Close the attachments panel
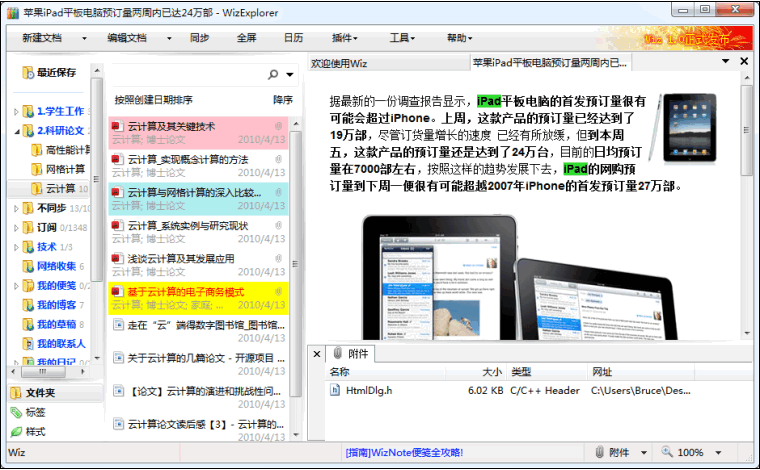 tap(317, 354)
